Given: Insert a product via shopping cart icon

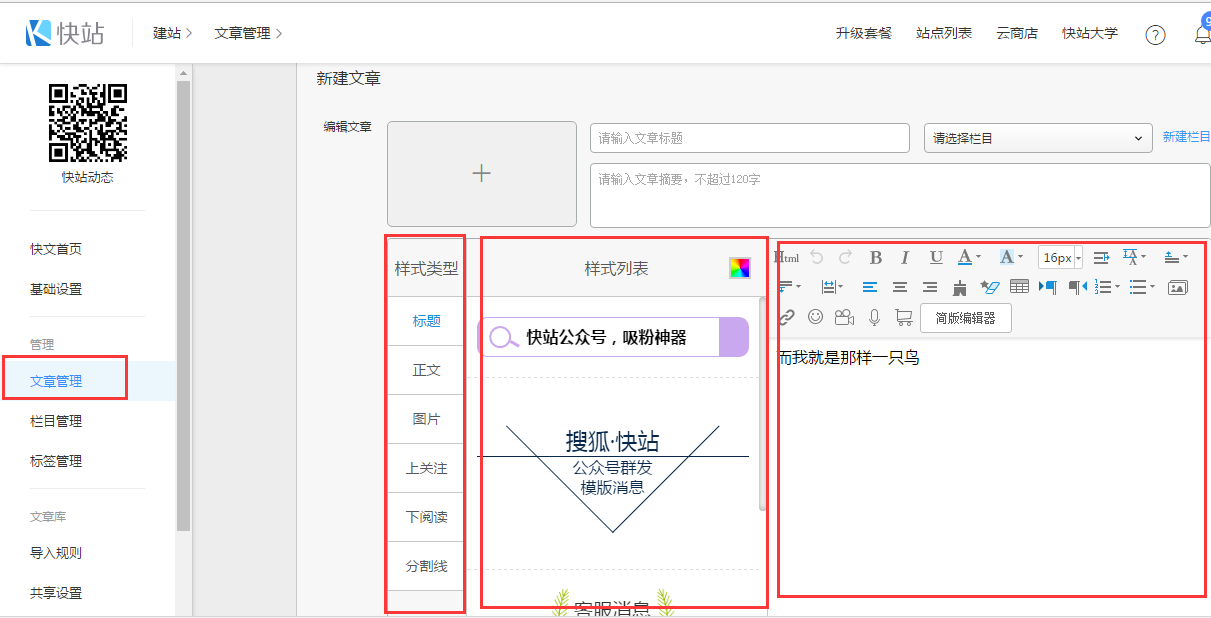Looking at the screenshot, I should [904, 317].
